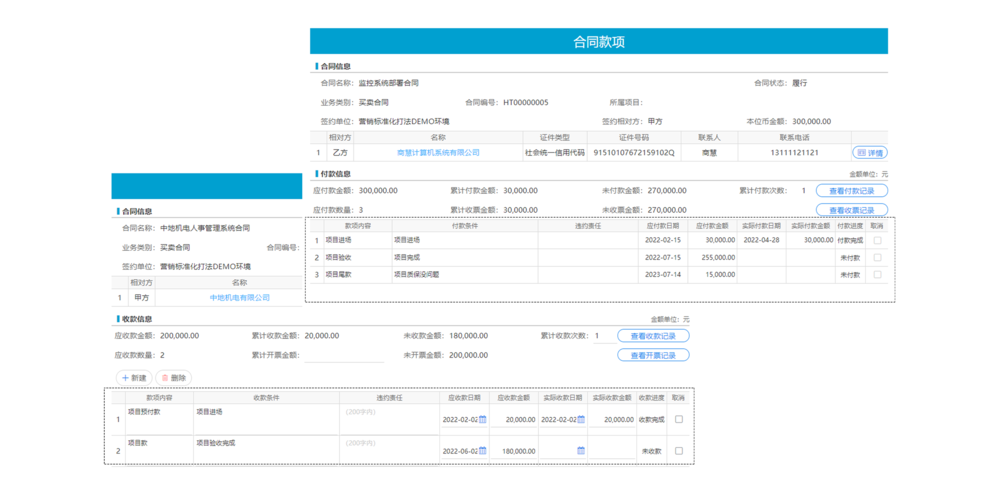The image size is (1000, 499).
Task: Tick 取消 checkbox for 项目尾款 payment row
Action: tap(878, 274)
